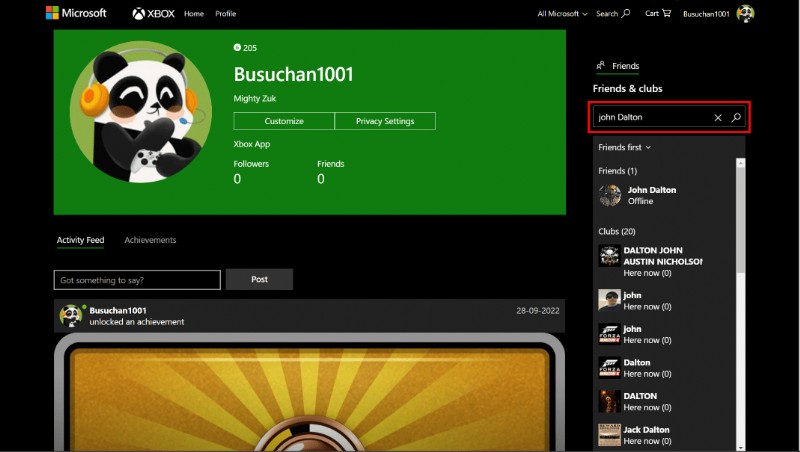Screen dimensions: 800x452
Task: Click the Busuchan1001 account name in header
Action: pyautogui.click(x=706, y=14)
